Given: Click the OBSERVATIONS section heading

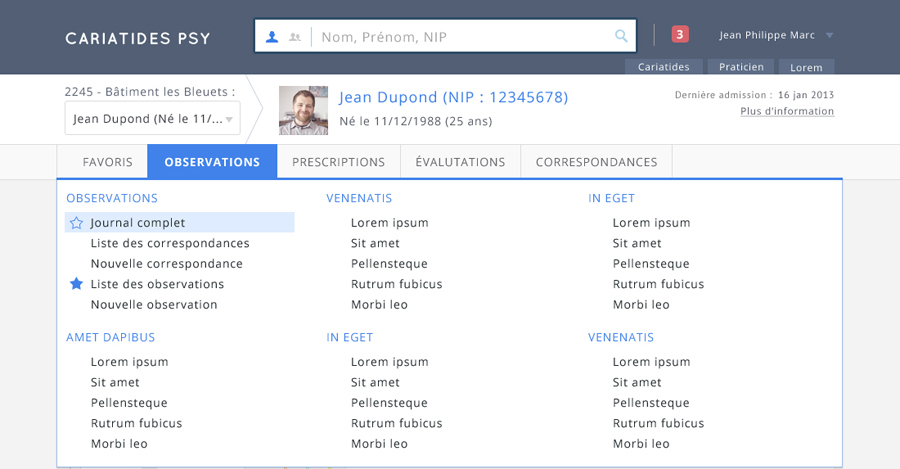Looking at the screenshot, I should coord(112,198).
